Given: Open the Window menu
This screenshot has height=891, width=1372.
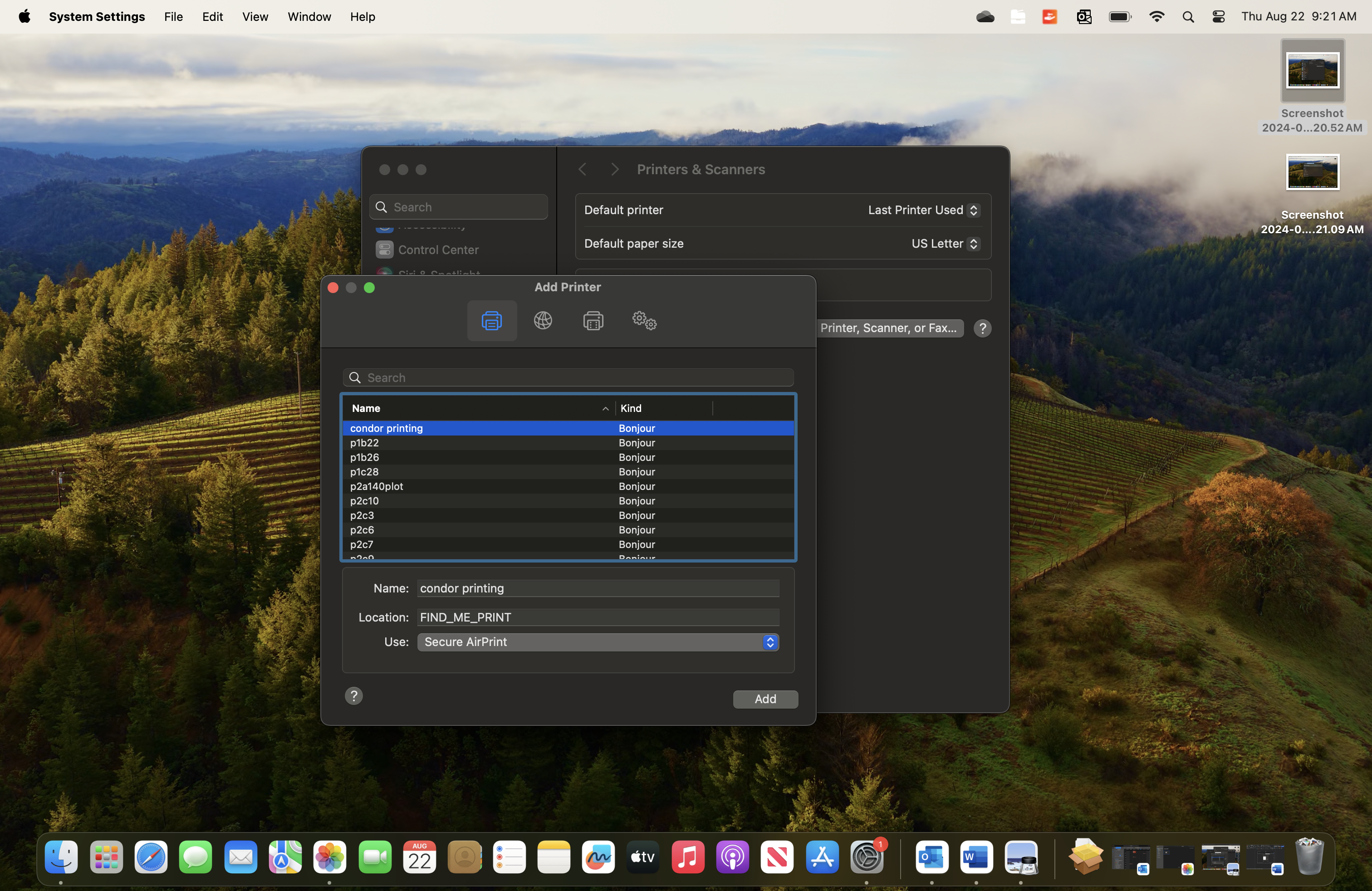Looking at the screenshot, I should [309, 17].
